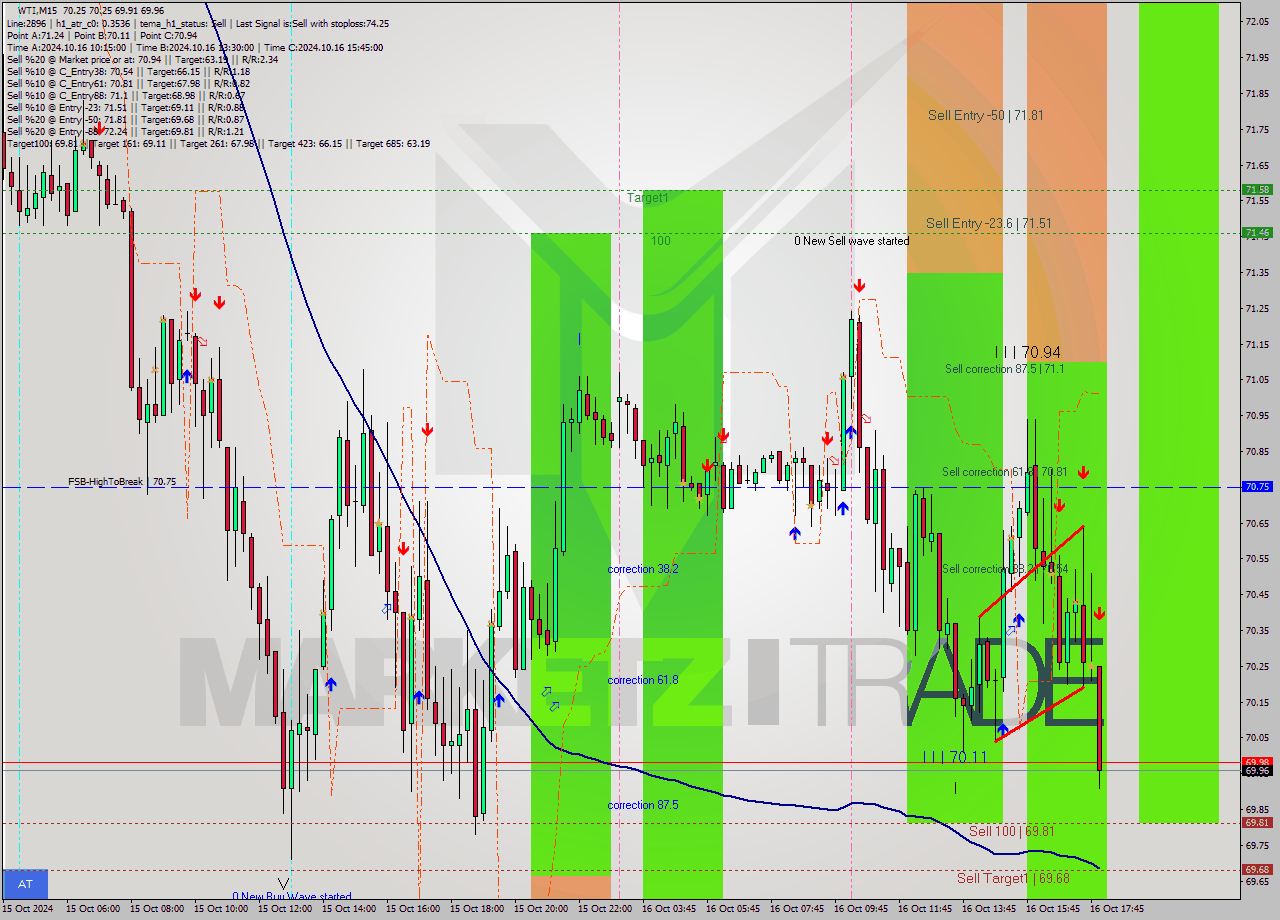Click the 70.75 blue price tag on axis
The width and height of the screenshot is (1280, 920).
click(x=1257, y=487)
